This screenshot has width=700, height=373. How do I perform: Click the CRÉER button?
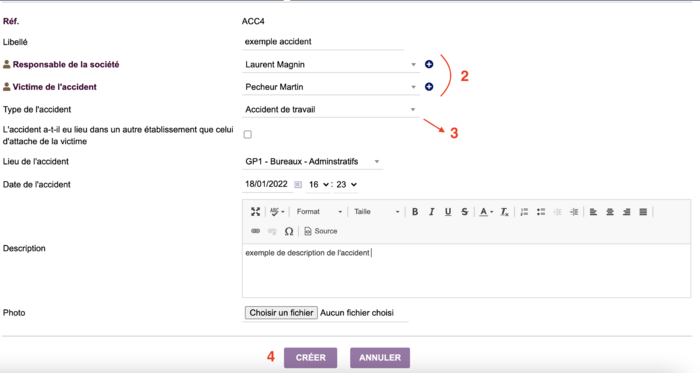310,358
